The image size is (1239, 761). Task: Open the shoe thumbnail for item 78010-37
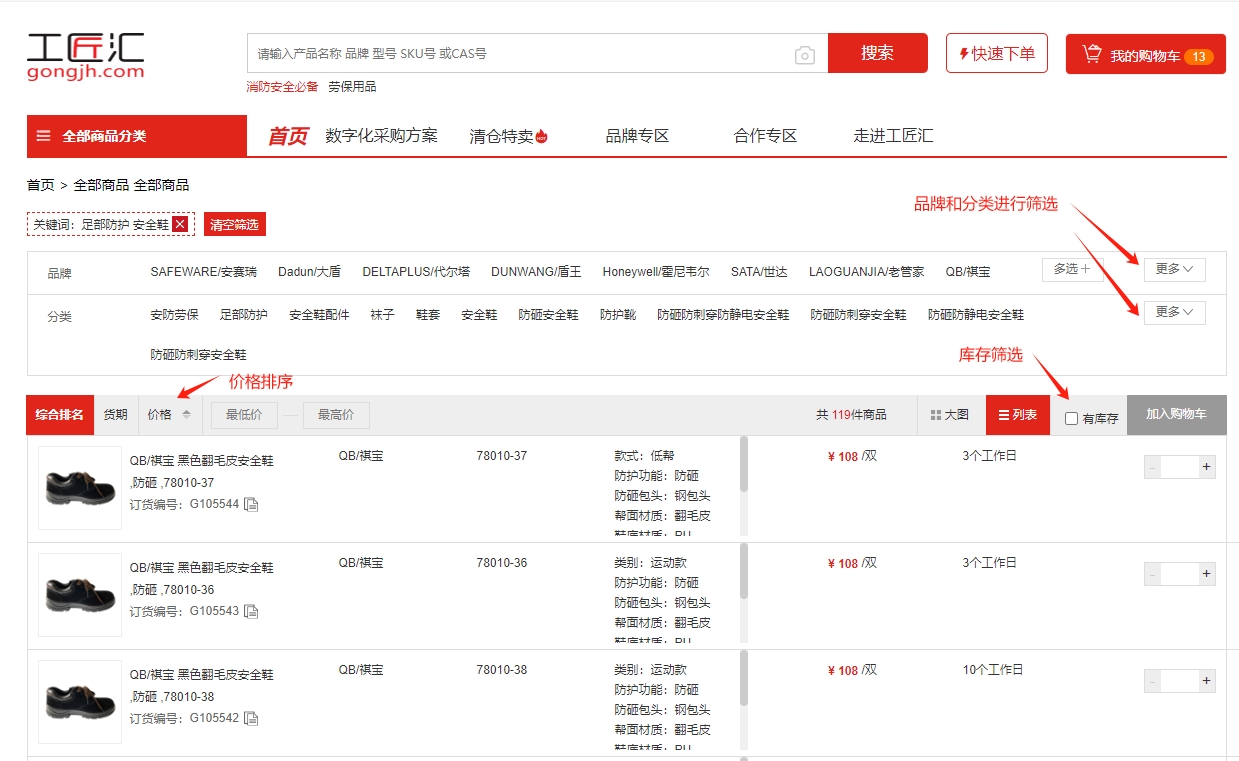(80, 488)
